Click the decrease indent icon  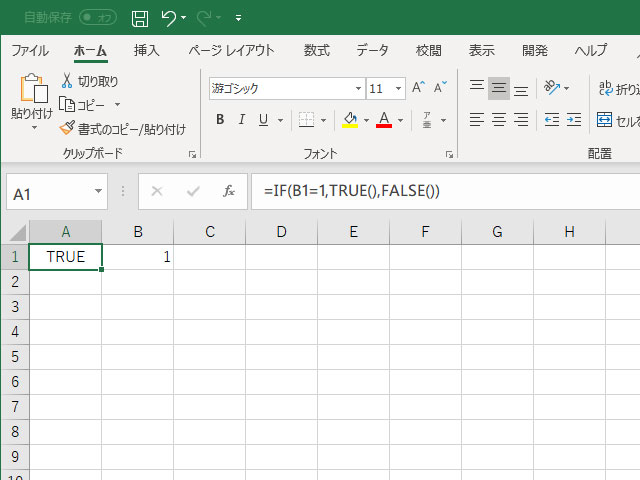tap(552, 120)
